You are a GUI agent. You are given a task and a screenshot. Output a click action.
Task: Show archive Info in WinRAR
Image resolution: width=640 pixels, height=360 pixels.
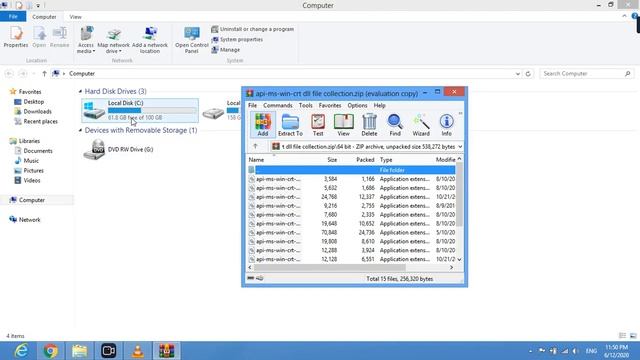click(446, 124)
